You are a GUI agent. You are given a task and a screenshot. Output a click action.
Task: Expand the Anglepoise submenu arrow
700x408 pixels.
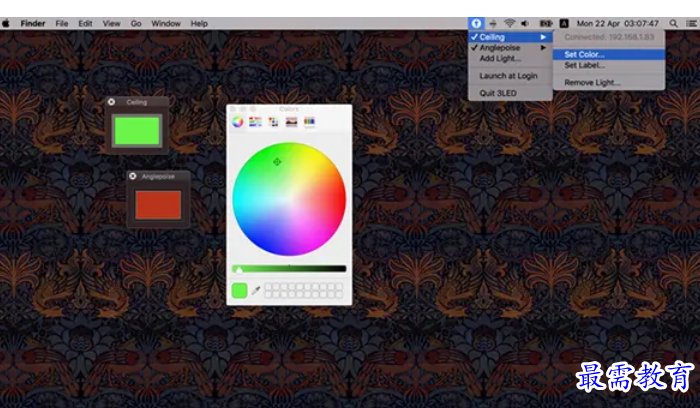coord(543,48)
